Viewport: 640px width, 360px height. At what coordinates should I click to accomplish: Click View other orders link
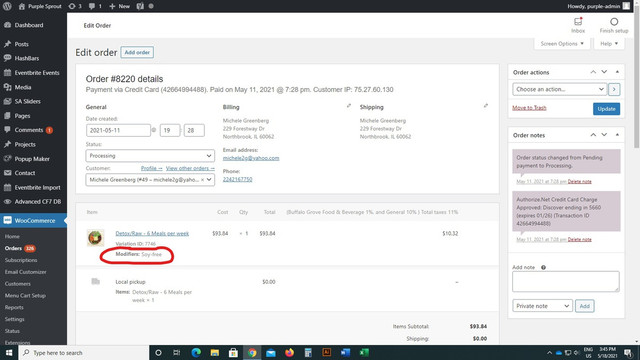(190, 168)
